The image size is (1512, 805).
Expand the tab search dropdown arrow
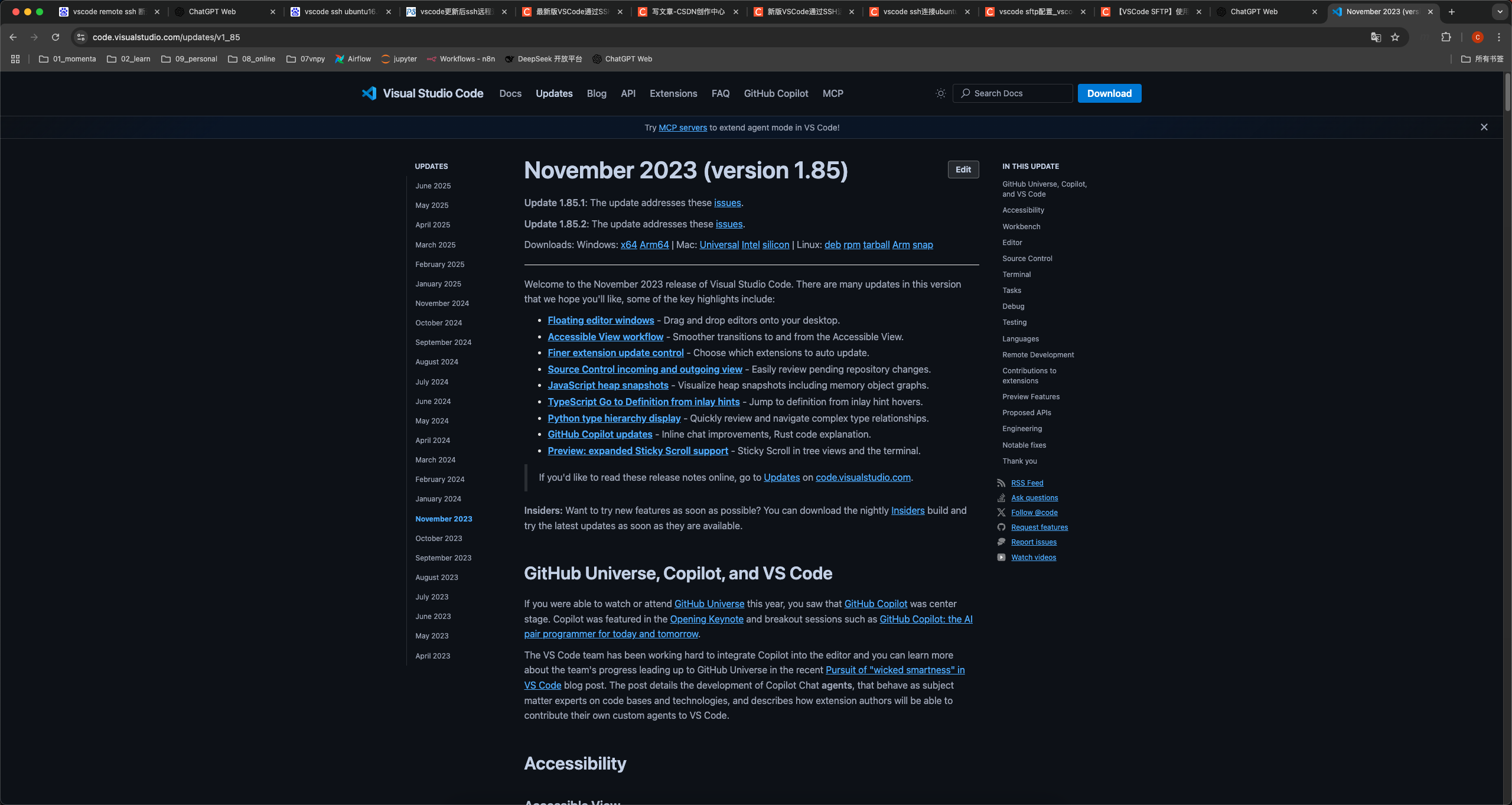point(1500,12)
